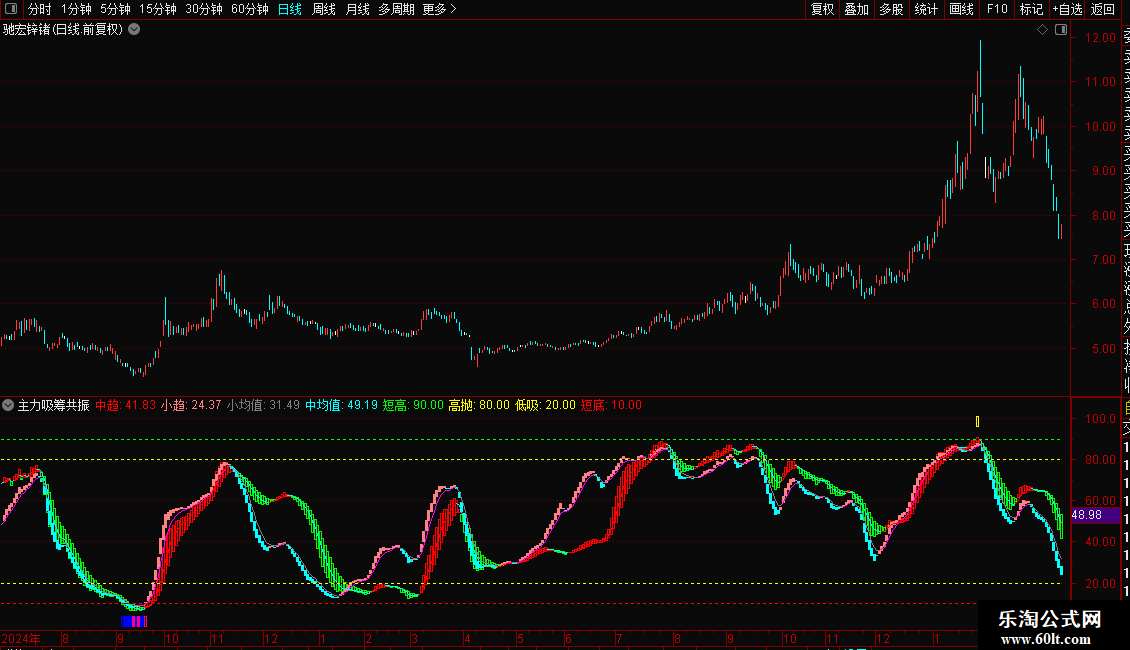The image size is (1130, 650).
Task: Select the 1分钟 period
Action: pyautogui.click(x=76, y=9)
